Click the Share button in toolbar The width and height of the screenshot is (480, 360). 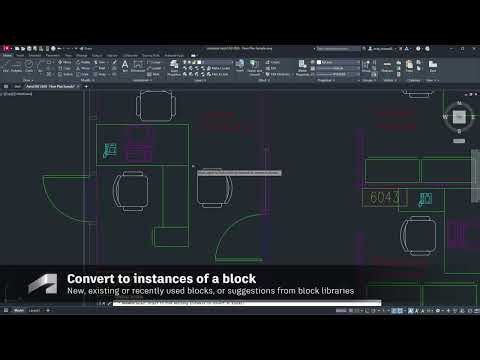coord(86,49)
